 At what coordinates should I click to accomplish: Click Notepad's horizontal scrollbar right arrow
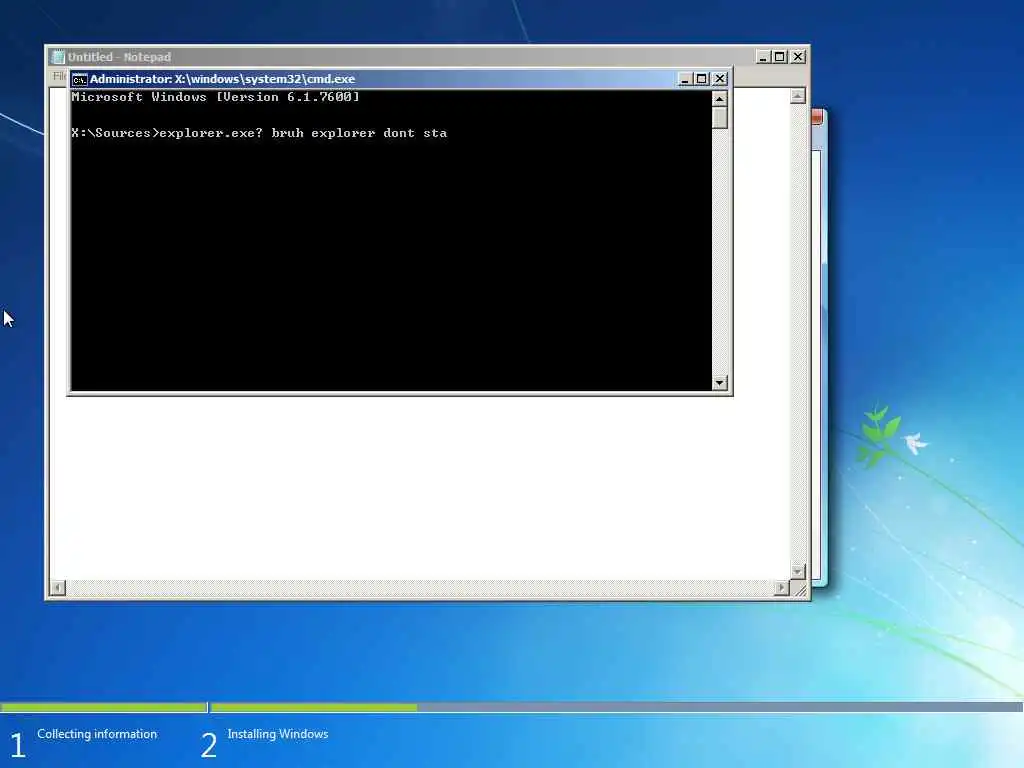click(782, 588)
